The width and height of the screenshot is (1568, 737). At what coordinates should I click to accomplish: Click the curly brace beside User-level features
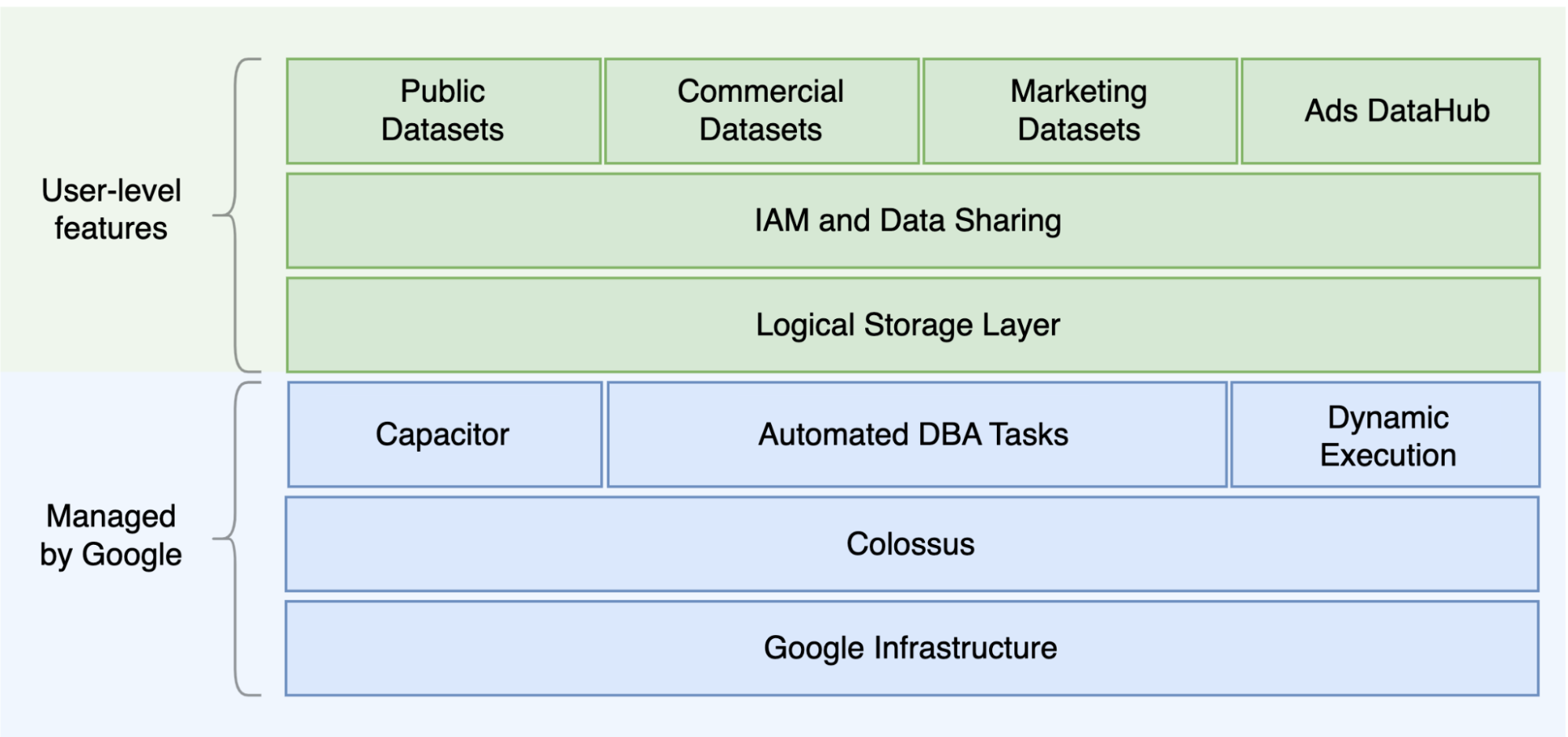[x=236, y=214]
